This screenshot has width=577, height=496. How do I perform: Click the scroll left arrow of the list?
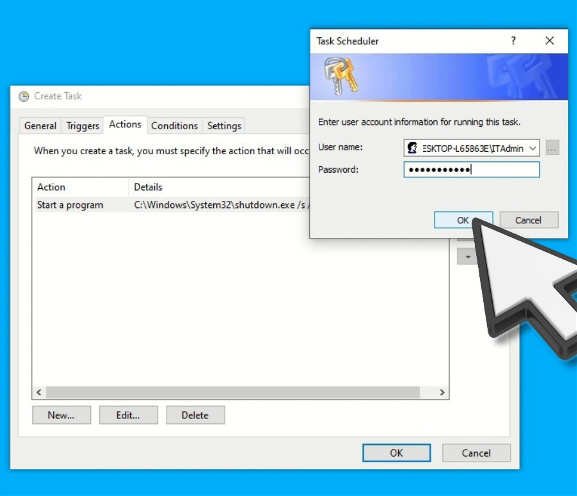pyautogui.click(x=39, y=392)
